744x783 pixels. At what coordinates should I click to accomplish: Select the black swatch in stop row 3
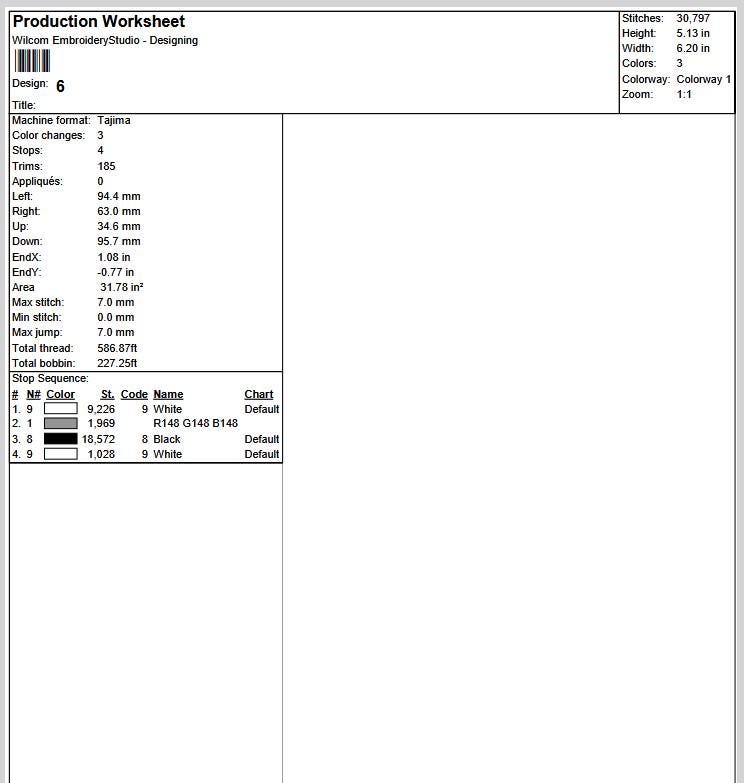click(x=61, y=438)
